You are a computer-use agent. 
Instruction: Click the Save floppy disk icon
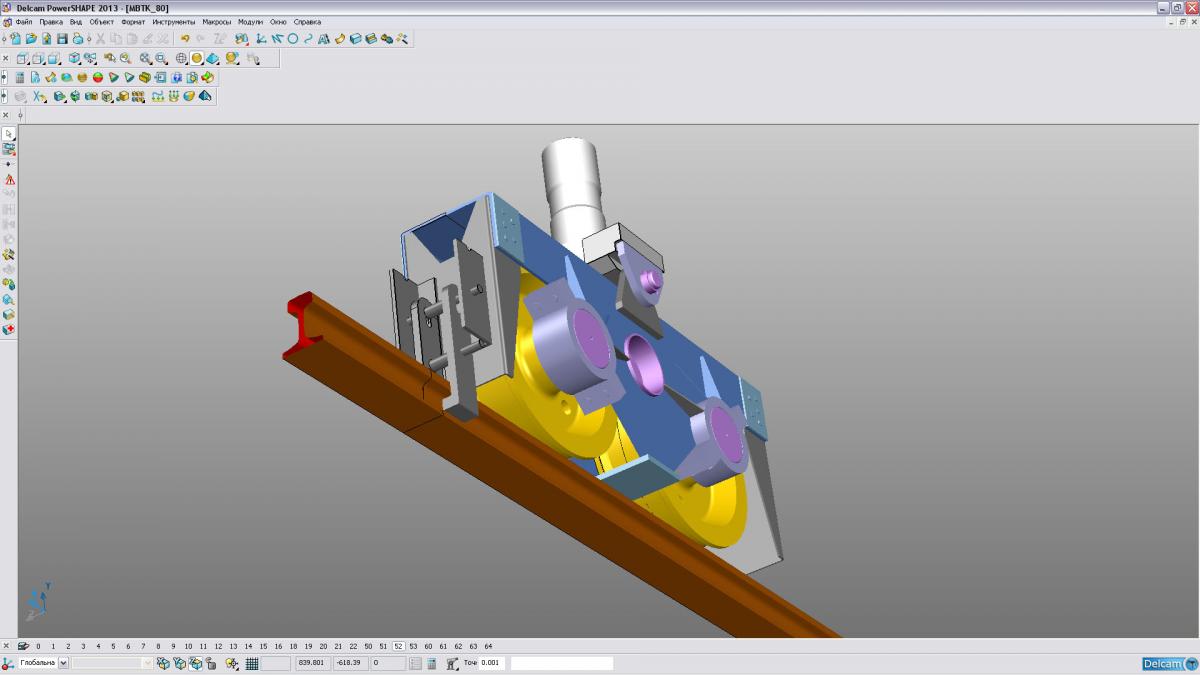tap(62, 38)
